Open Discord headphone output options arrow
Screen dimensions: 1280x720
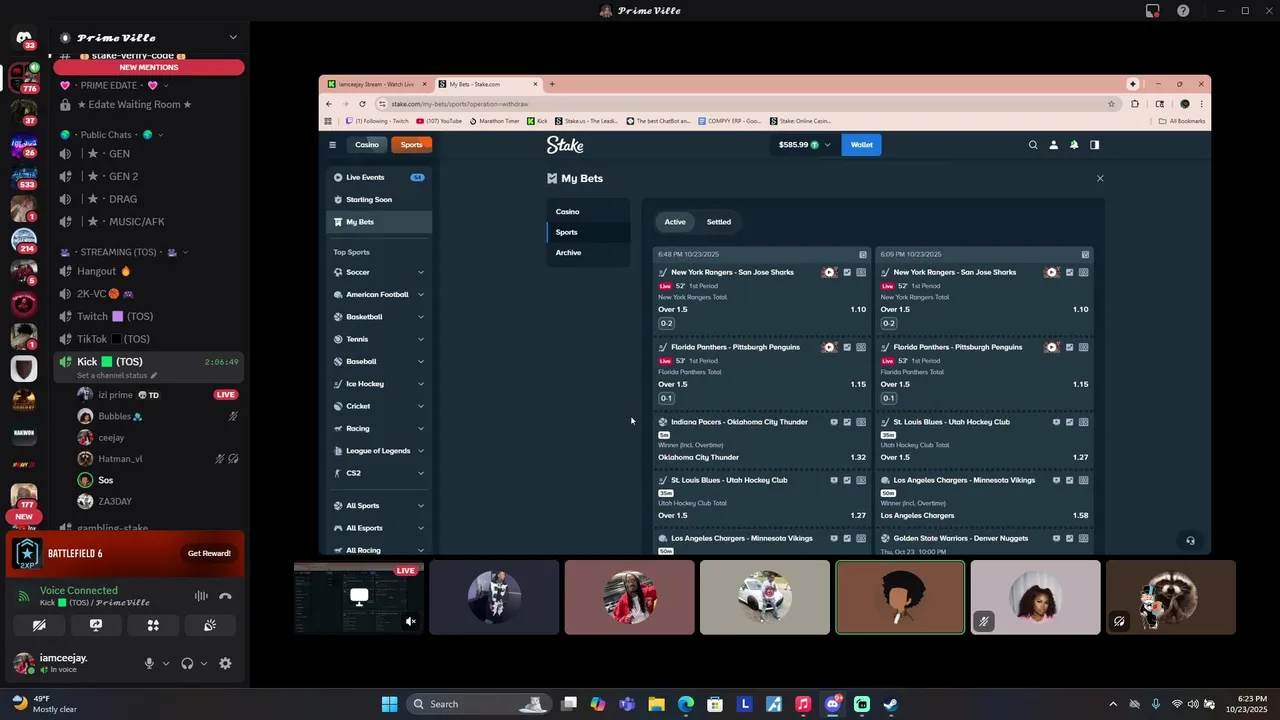tap(204, 663)
